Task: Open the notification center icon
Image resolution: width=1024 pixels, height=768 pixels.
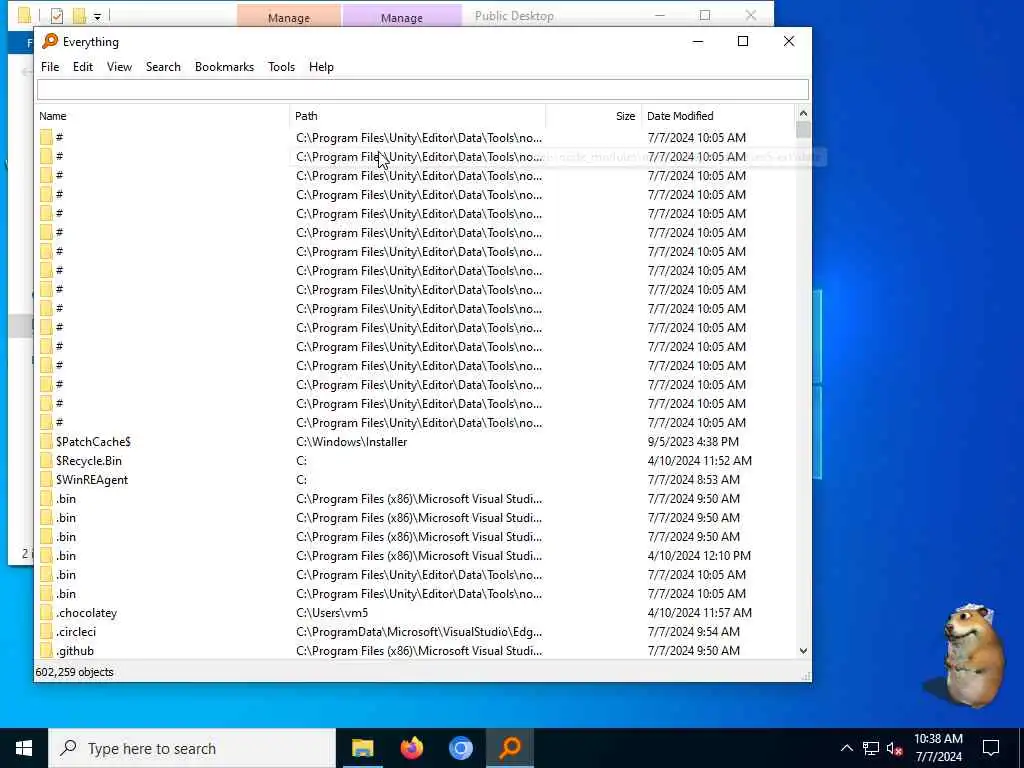Action: (991, 748)
